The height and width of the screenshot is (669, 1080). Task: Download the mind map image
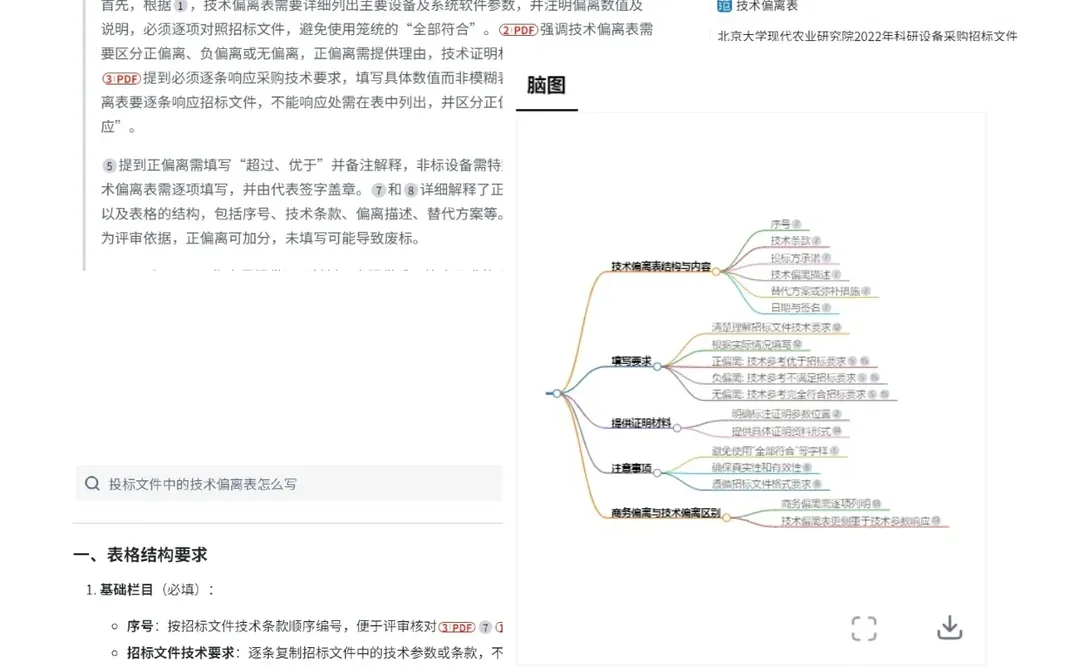point(949,628)
